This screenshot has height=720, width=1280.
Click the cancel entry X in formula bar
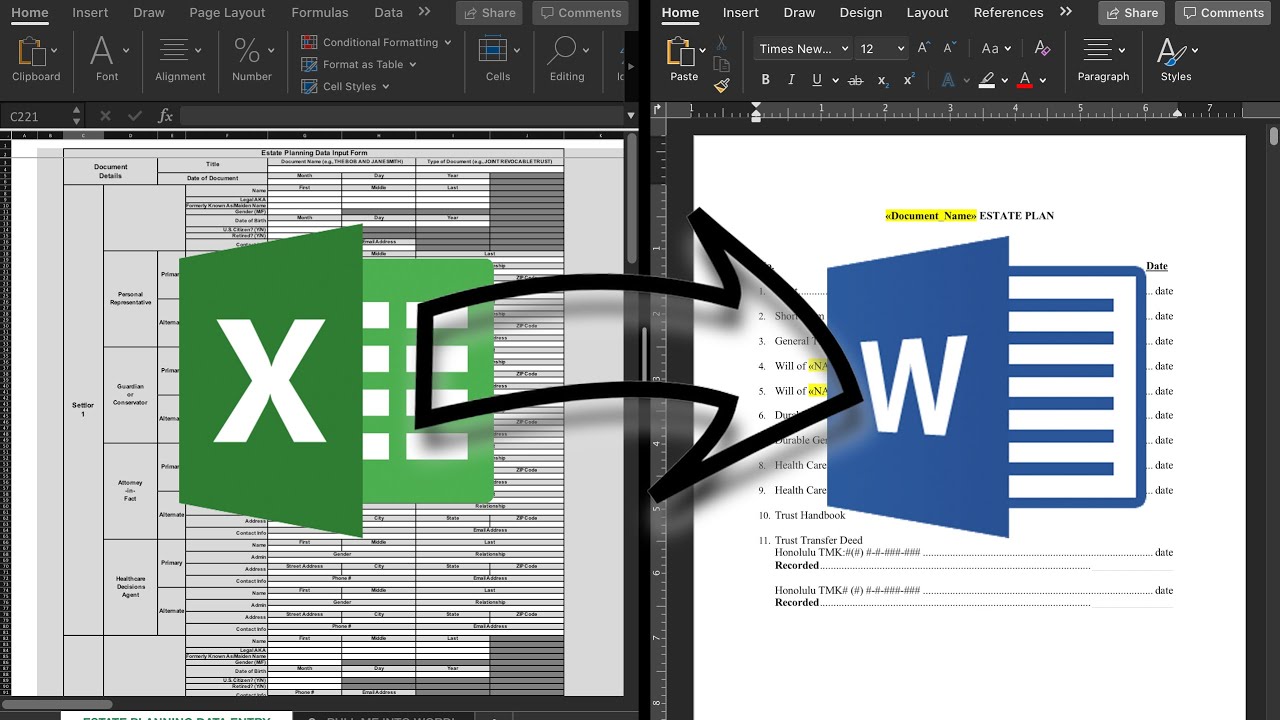pyautogui.click(x=105, y=116)
